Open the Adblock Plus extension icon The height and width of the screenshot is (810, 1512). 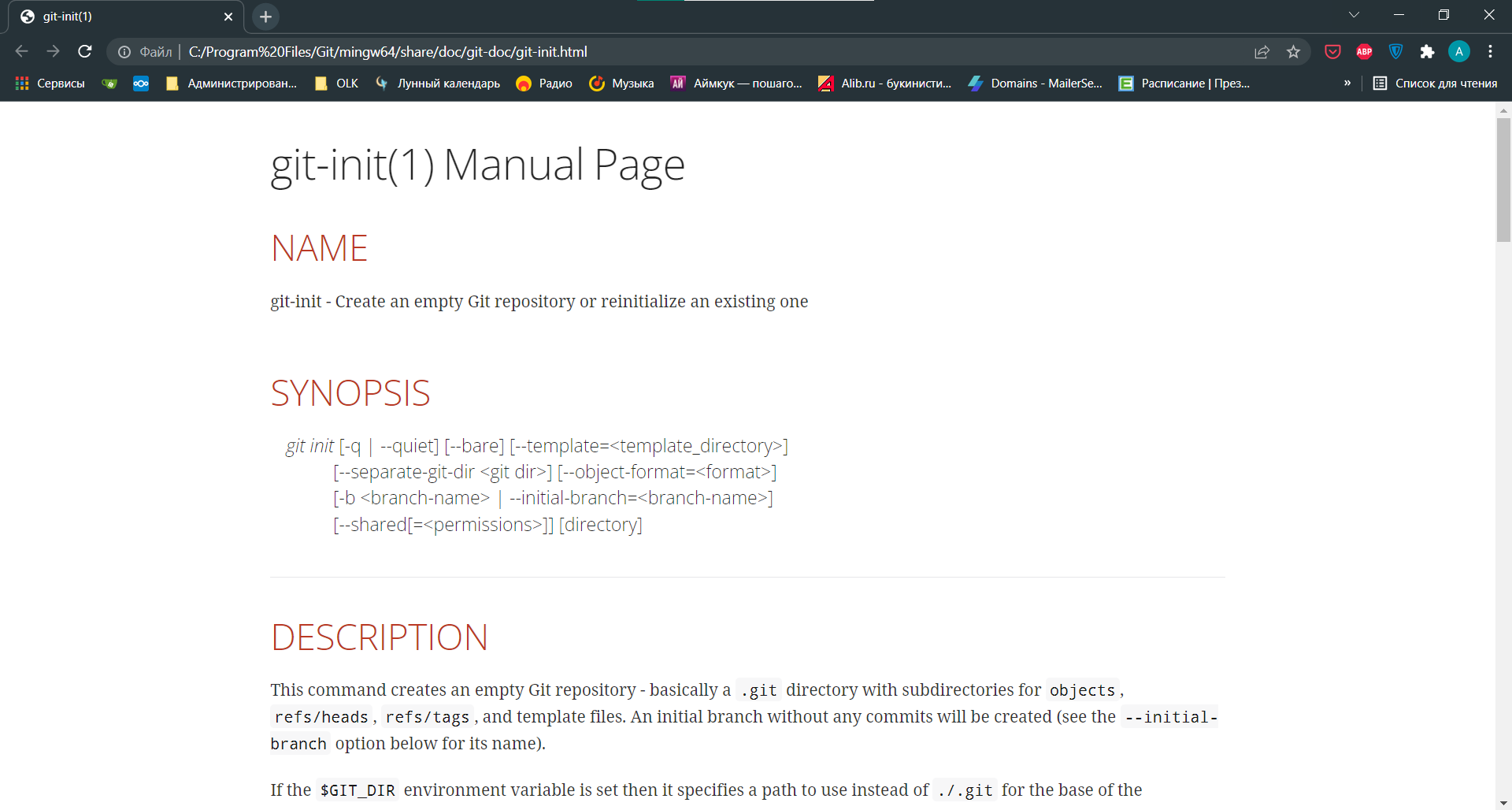[x=1364, y=52]
